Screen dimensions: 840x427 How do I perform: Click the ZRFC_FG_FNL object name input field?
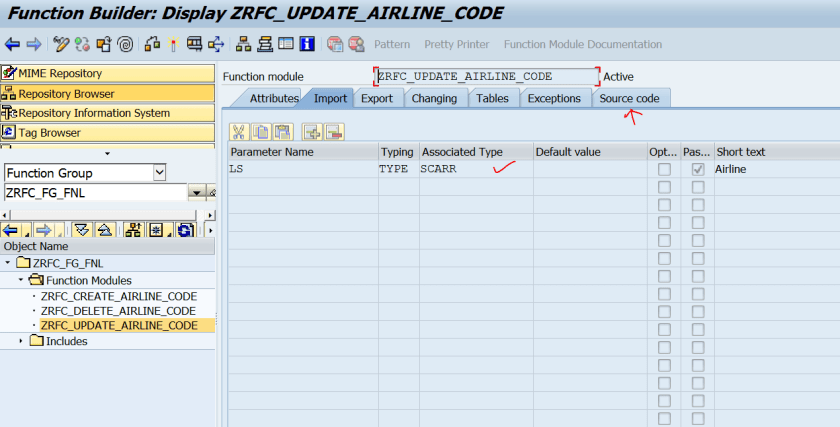(95, 193)
